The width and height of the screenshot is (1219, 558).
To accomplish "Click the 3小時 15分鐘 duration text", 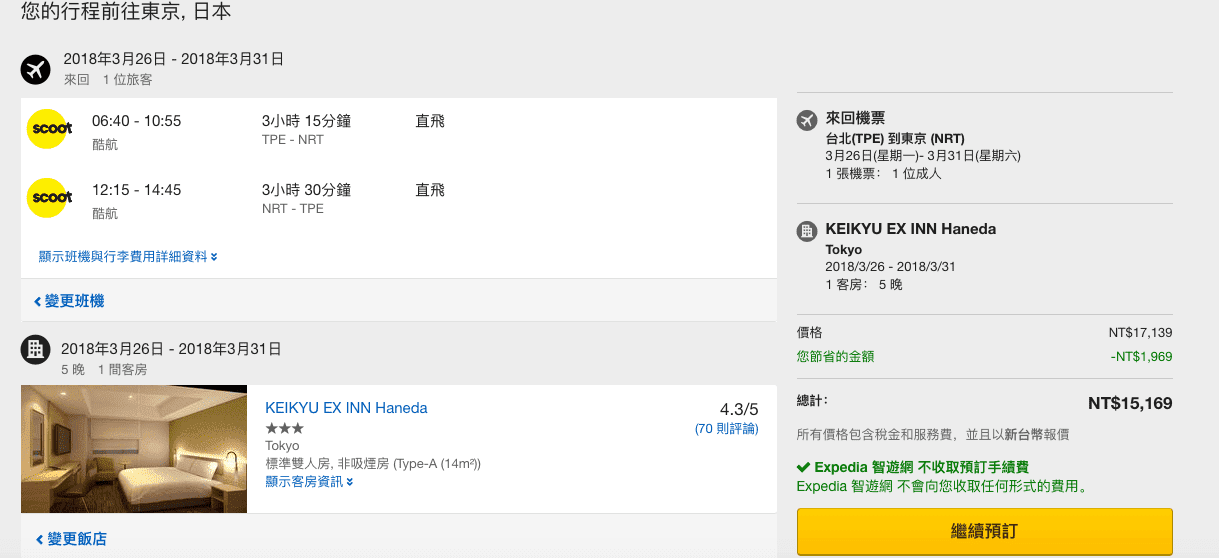I will tap(306, 121).
